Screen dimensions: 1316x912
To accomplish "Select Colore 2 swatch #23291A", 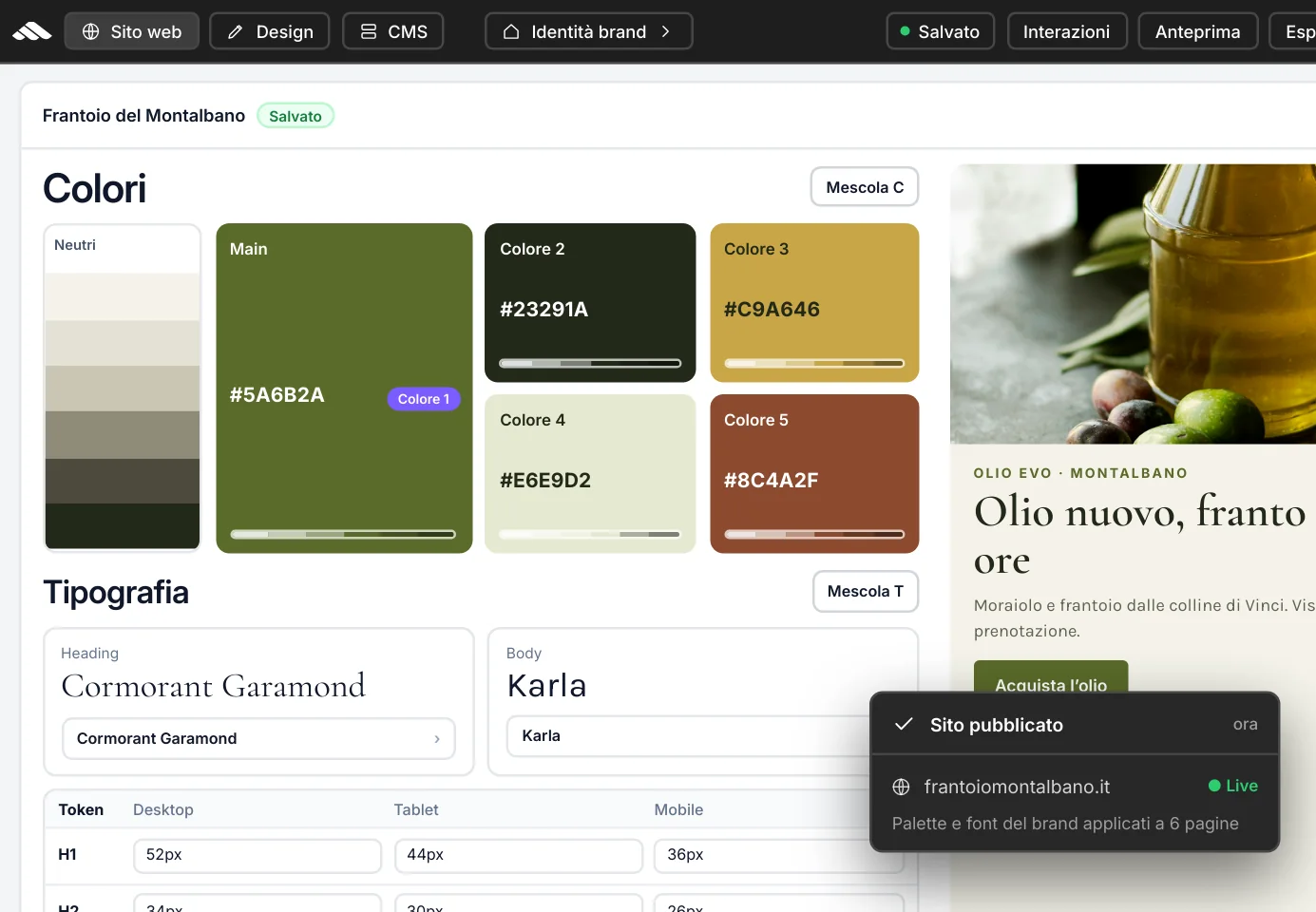I will pos(590,302).
